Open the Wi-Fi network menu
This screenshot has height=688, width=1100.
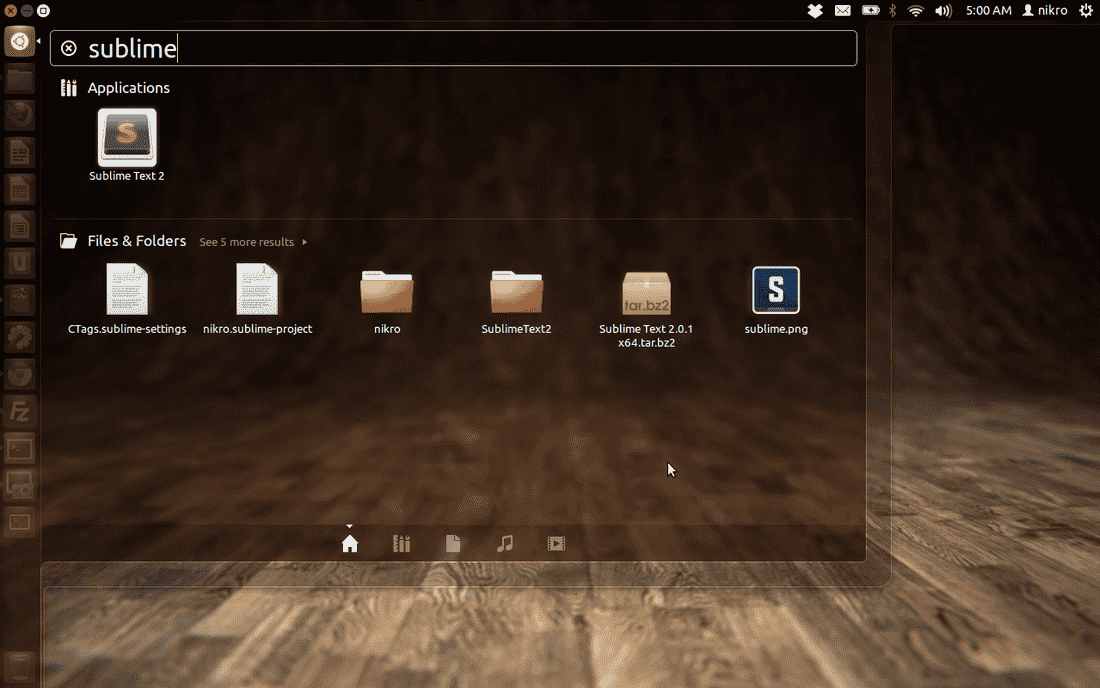[x=915, y=11]
